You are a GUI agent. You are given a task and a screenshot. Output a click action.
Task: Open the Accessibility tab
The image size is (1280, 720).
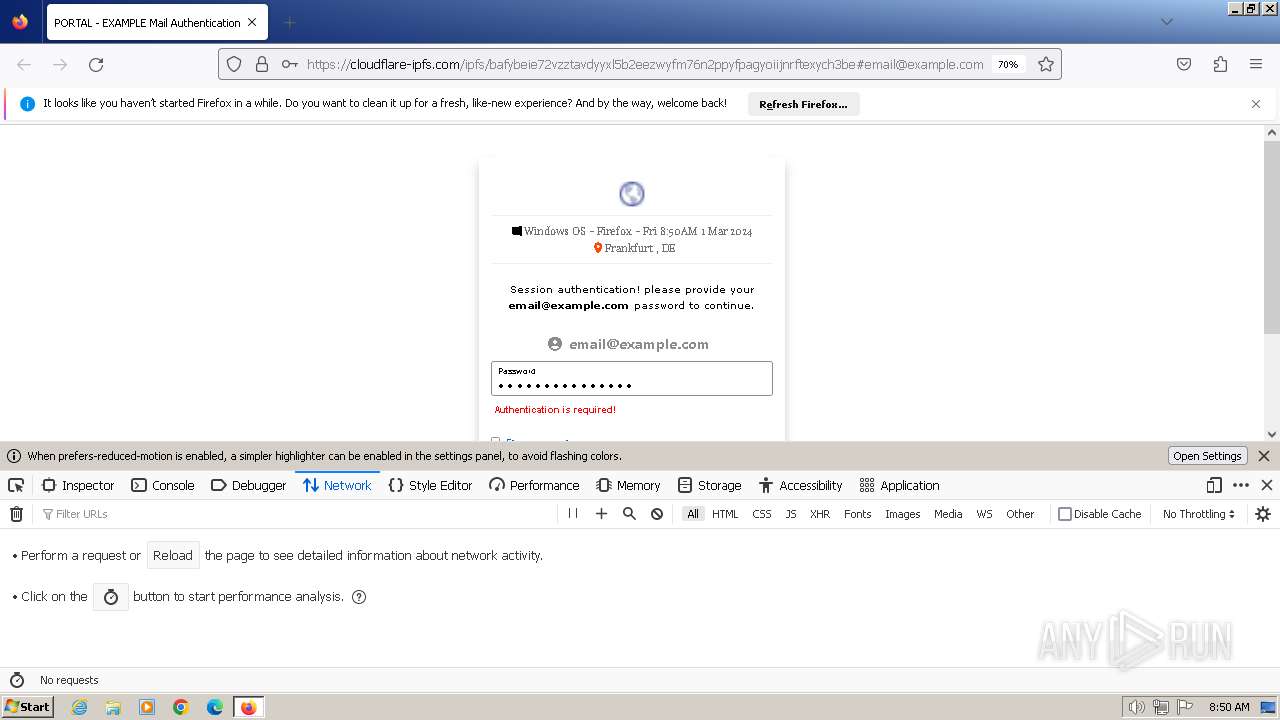(800, 485)
